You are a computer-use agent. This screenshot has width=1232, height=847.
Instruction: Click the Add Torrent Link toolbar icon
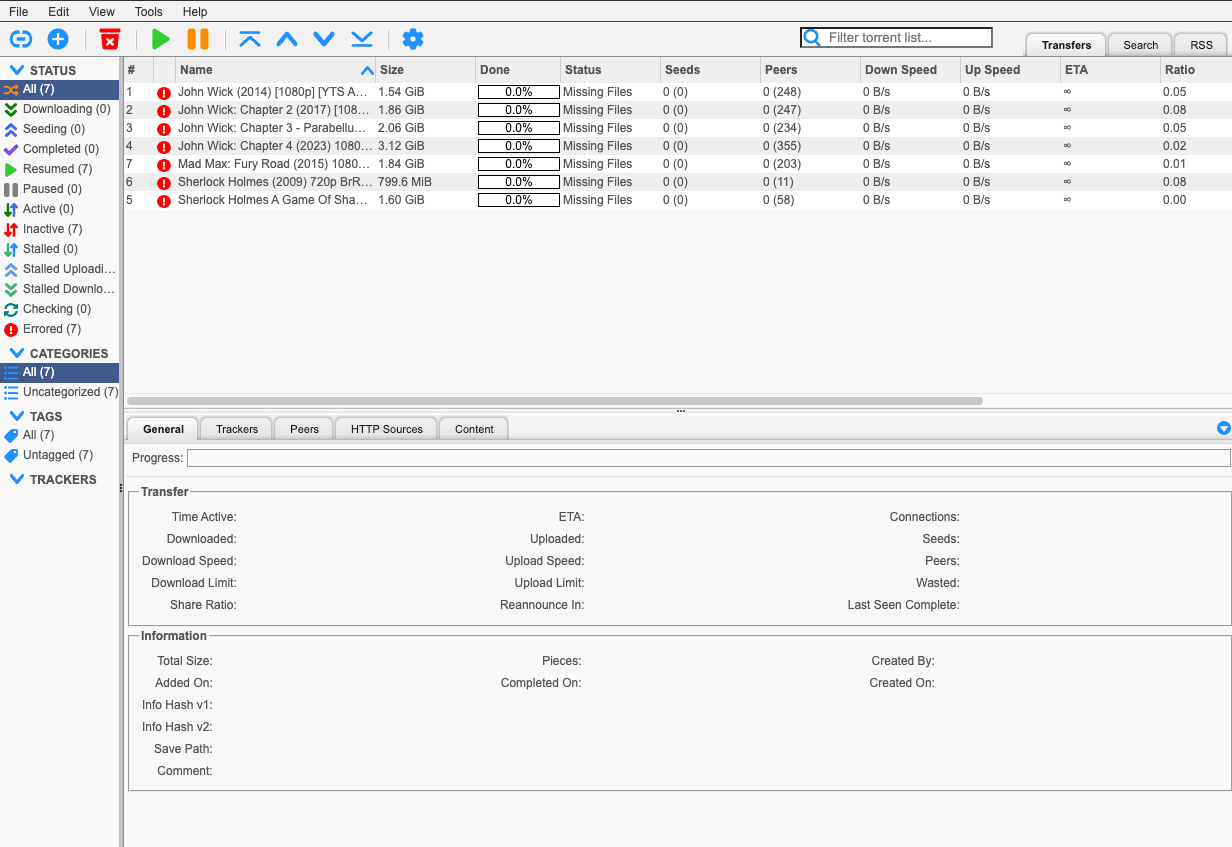pyautogui.click(x=21, y=39)
